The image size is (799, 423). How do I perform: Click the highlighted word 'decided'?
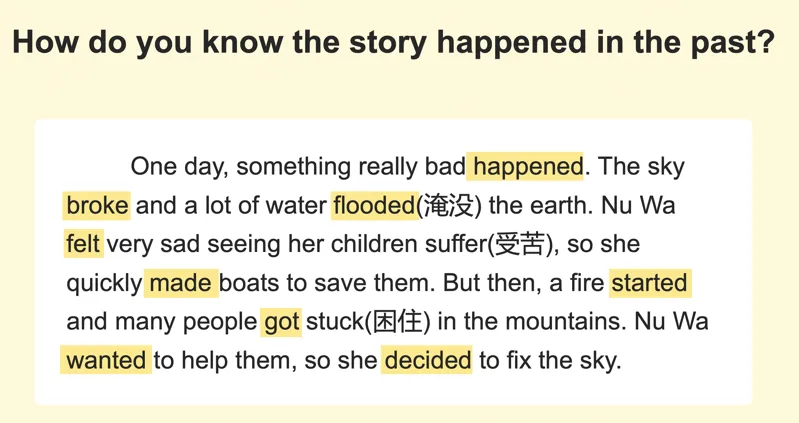[427, 360]
